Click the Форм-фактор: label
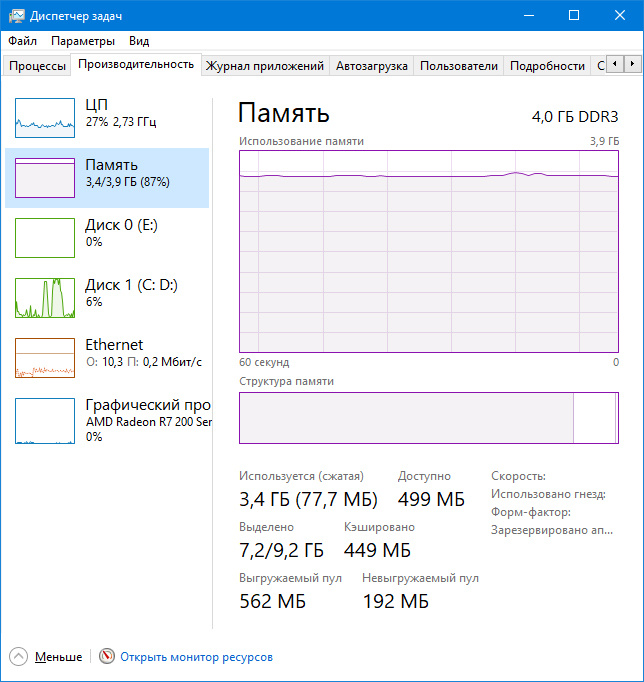 (x=531, y=512)
